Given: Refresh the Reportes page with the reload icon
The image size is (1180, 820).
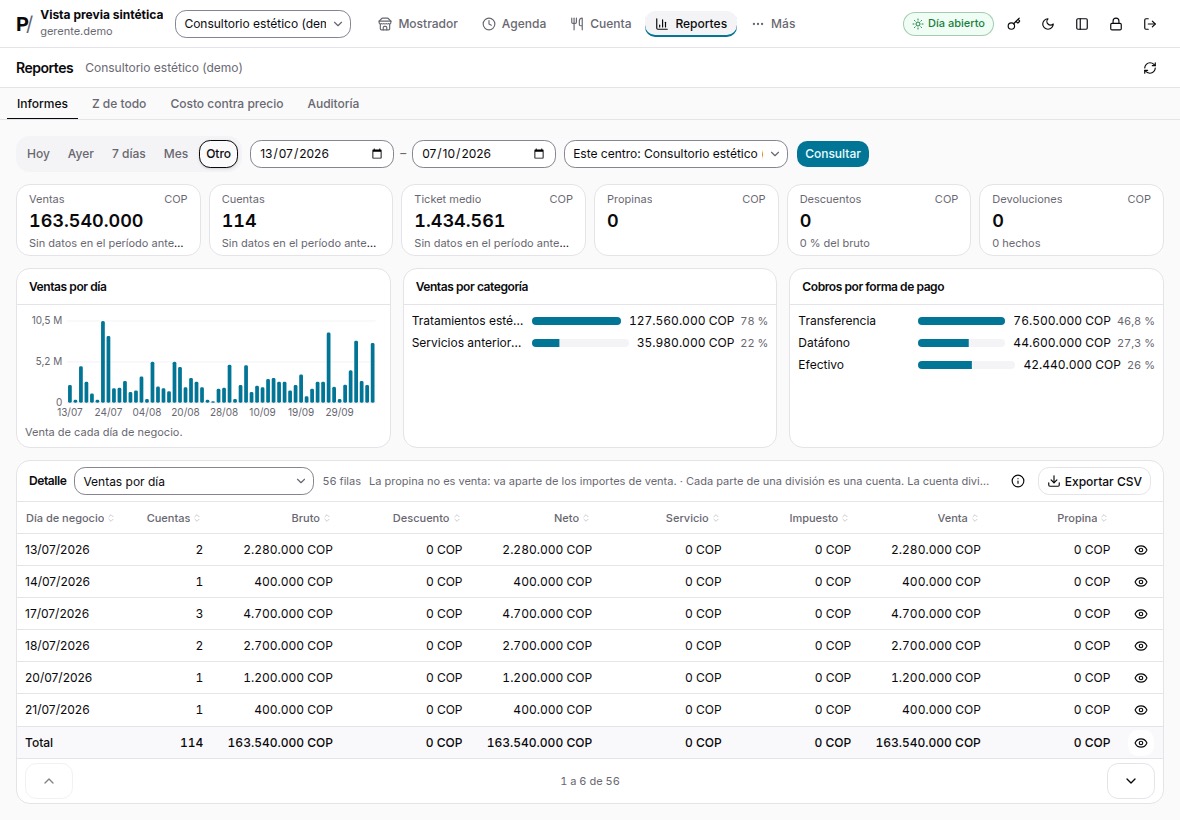Looking at the screenshot, I should tap(1149, 68).
